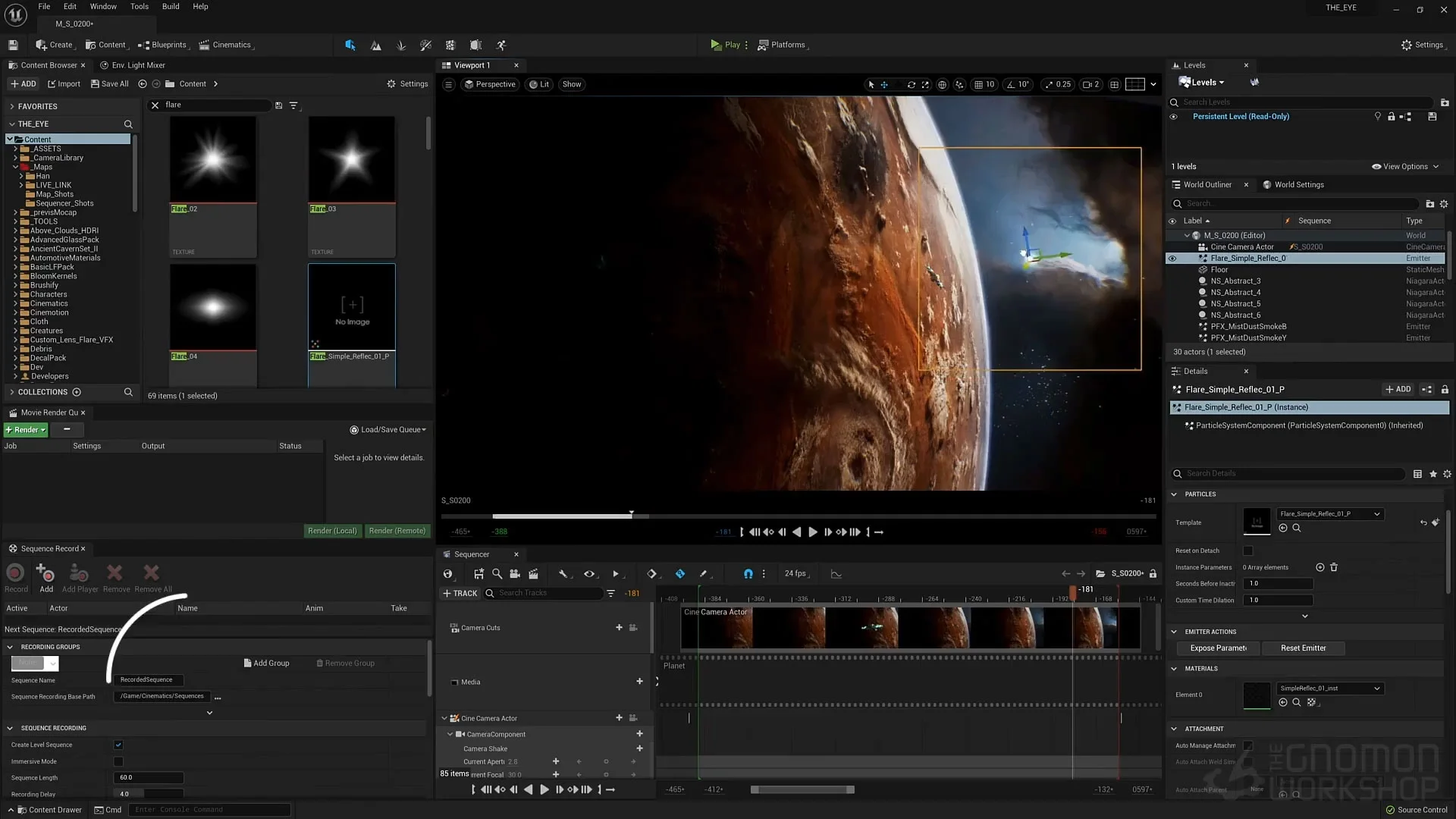This screenshot has height=819, width=1456.
Task: Expand the COLLECTIONS section
Action: coord(12,392)
